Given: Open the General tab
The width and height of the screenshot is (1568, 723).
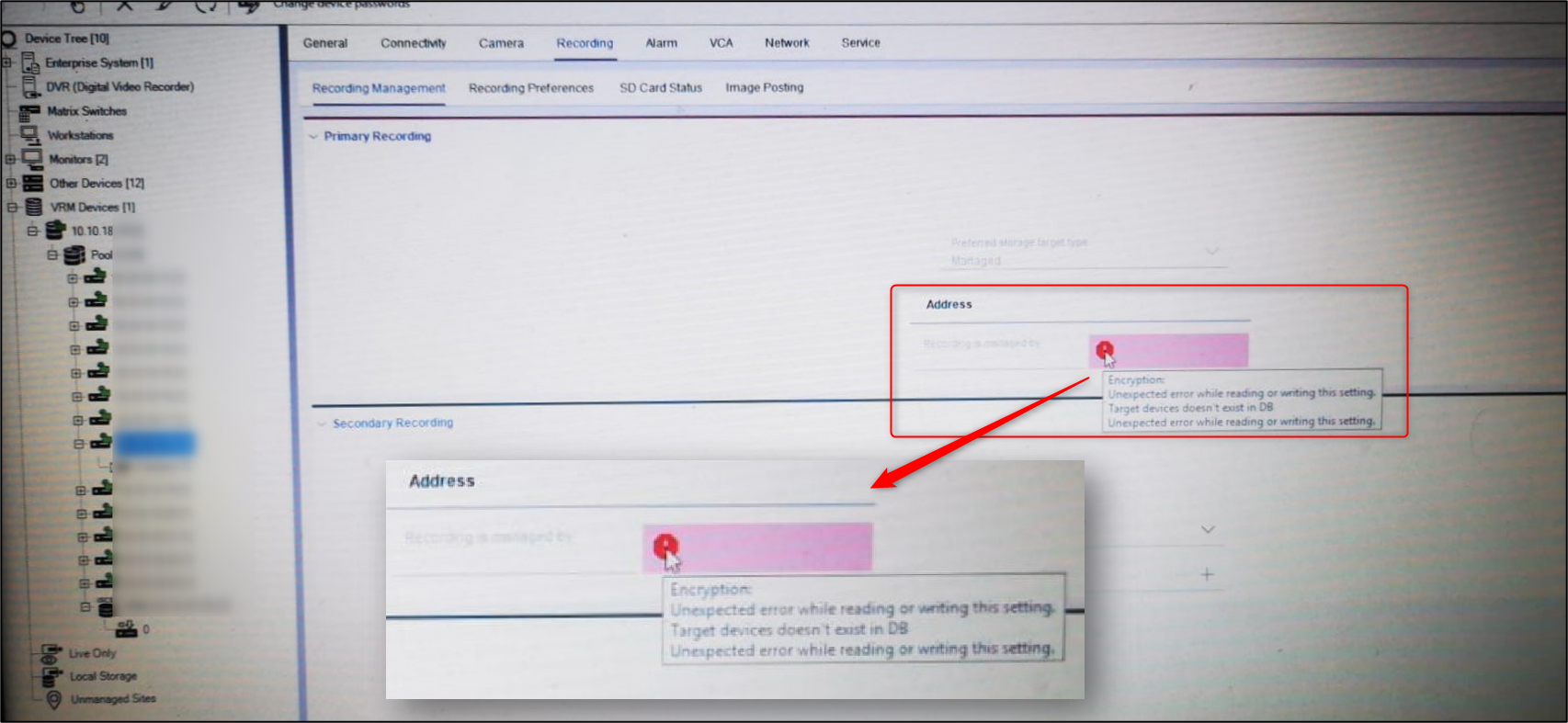Looking at the screenshot, I should click(x=325, y=43).
